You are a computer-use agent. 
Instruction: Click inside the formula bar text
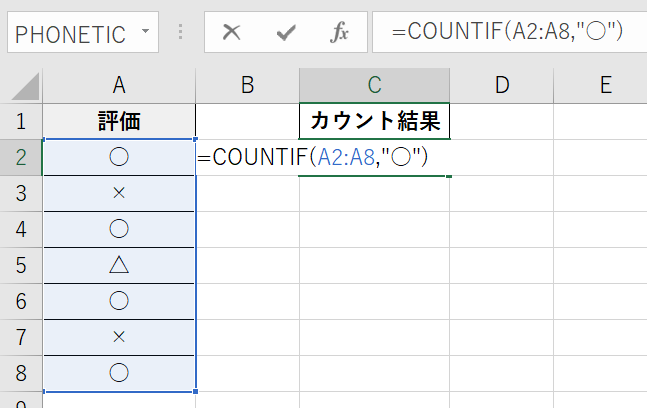[x=508, y=32]
